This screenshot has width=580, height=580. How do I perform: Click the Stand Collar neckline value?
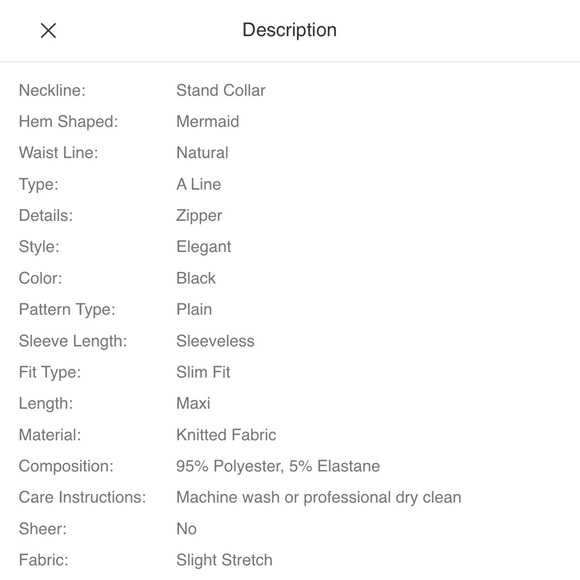point(221,90)
